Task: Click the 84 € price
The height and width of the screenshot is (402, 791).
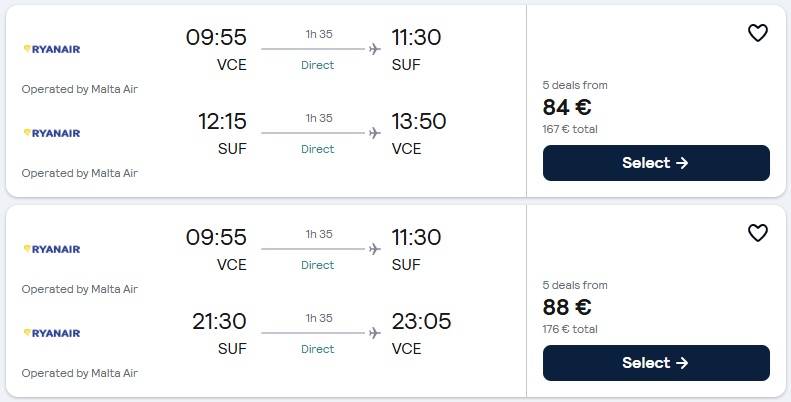Action: pyautogui.click(x=567, y=108)
